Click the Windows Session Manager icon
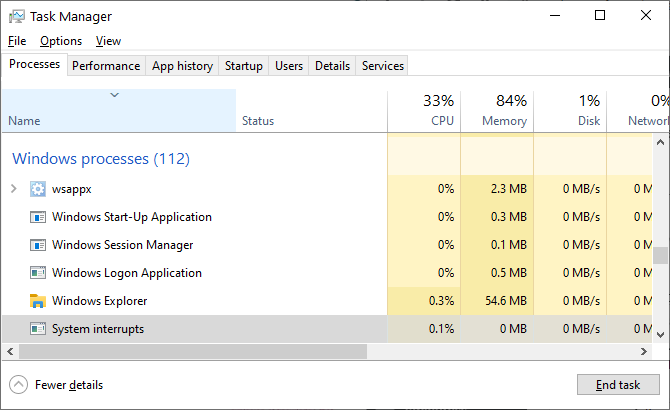Image resolution: width=670 pixels, height=410 pixels. (38, 245)
